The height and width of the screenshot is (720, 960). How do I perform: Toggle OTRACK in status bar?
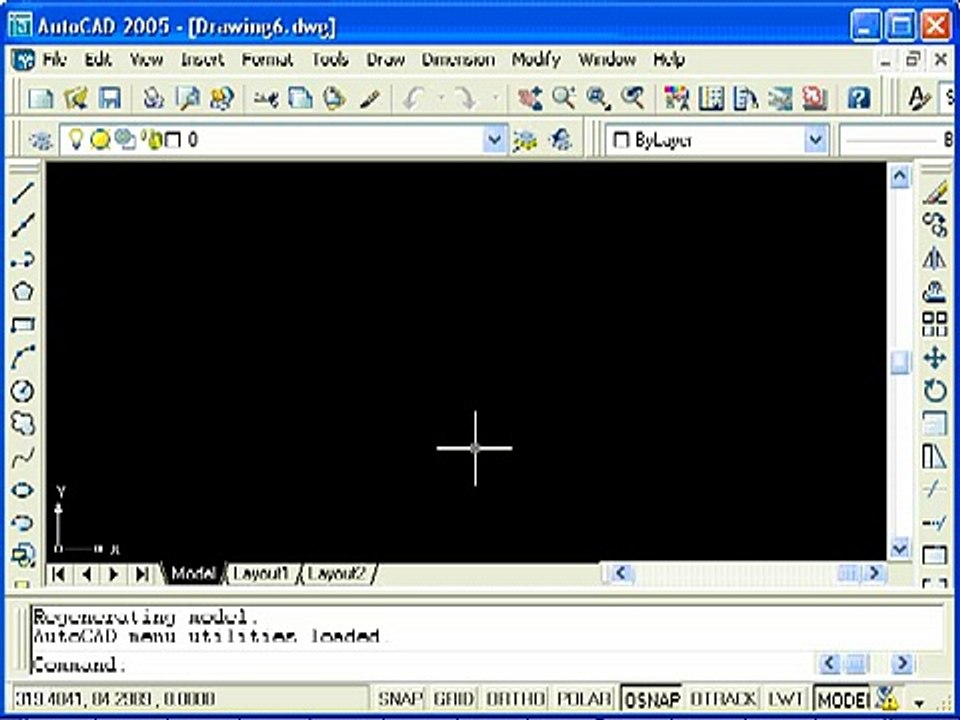[x=723, y=699]
